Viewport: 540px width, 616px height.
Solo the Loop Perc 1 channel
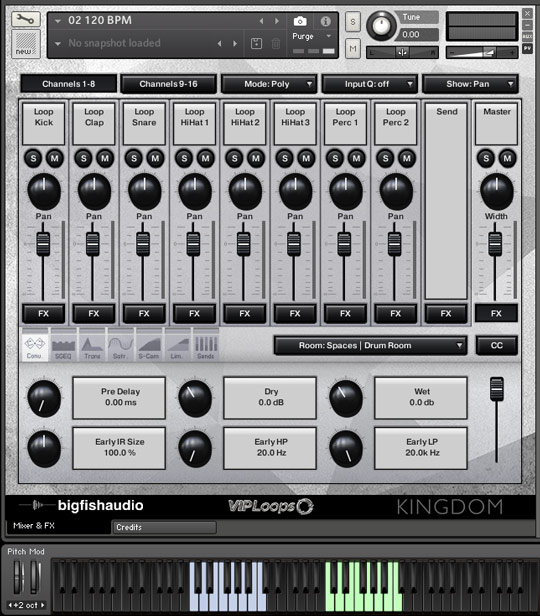335,158
